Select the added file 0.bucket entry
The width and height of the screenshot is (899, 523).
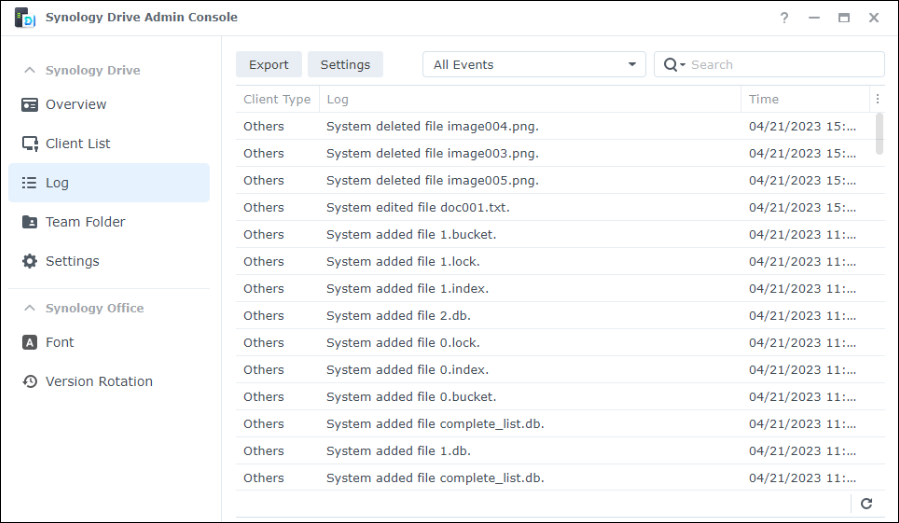coord(560,396)
